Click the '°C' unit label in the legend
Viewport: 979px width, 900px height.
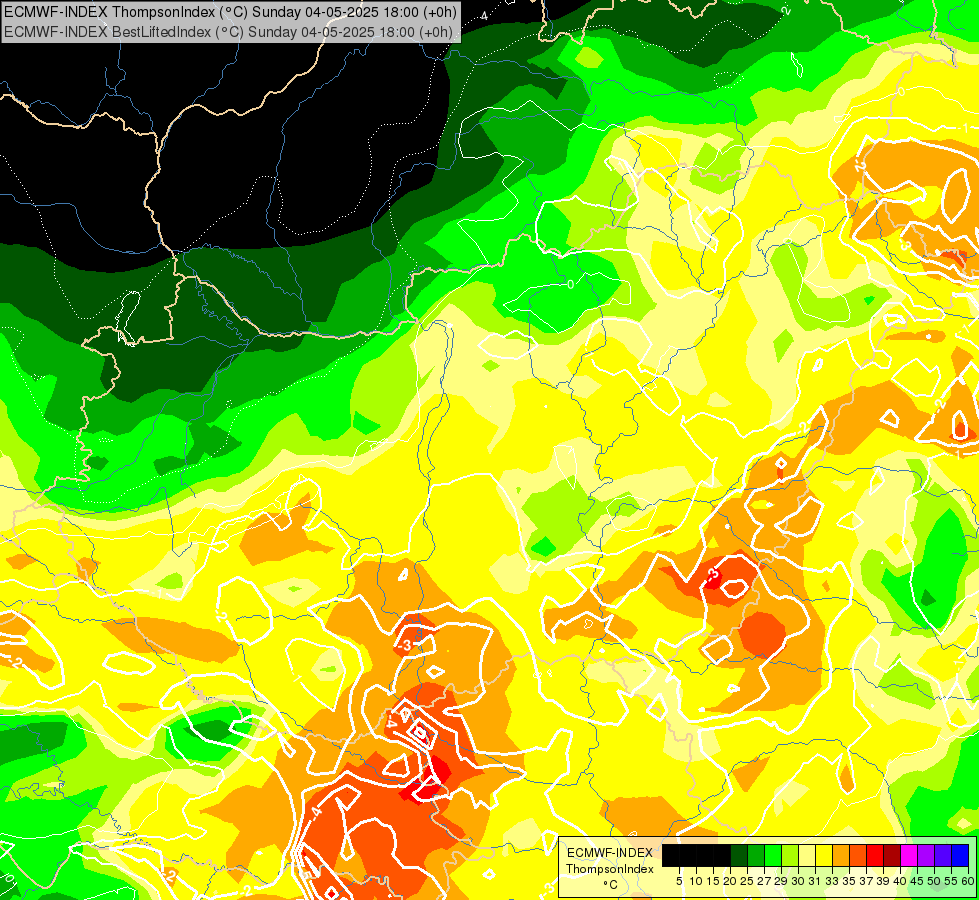(611, 885)
